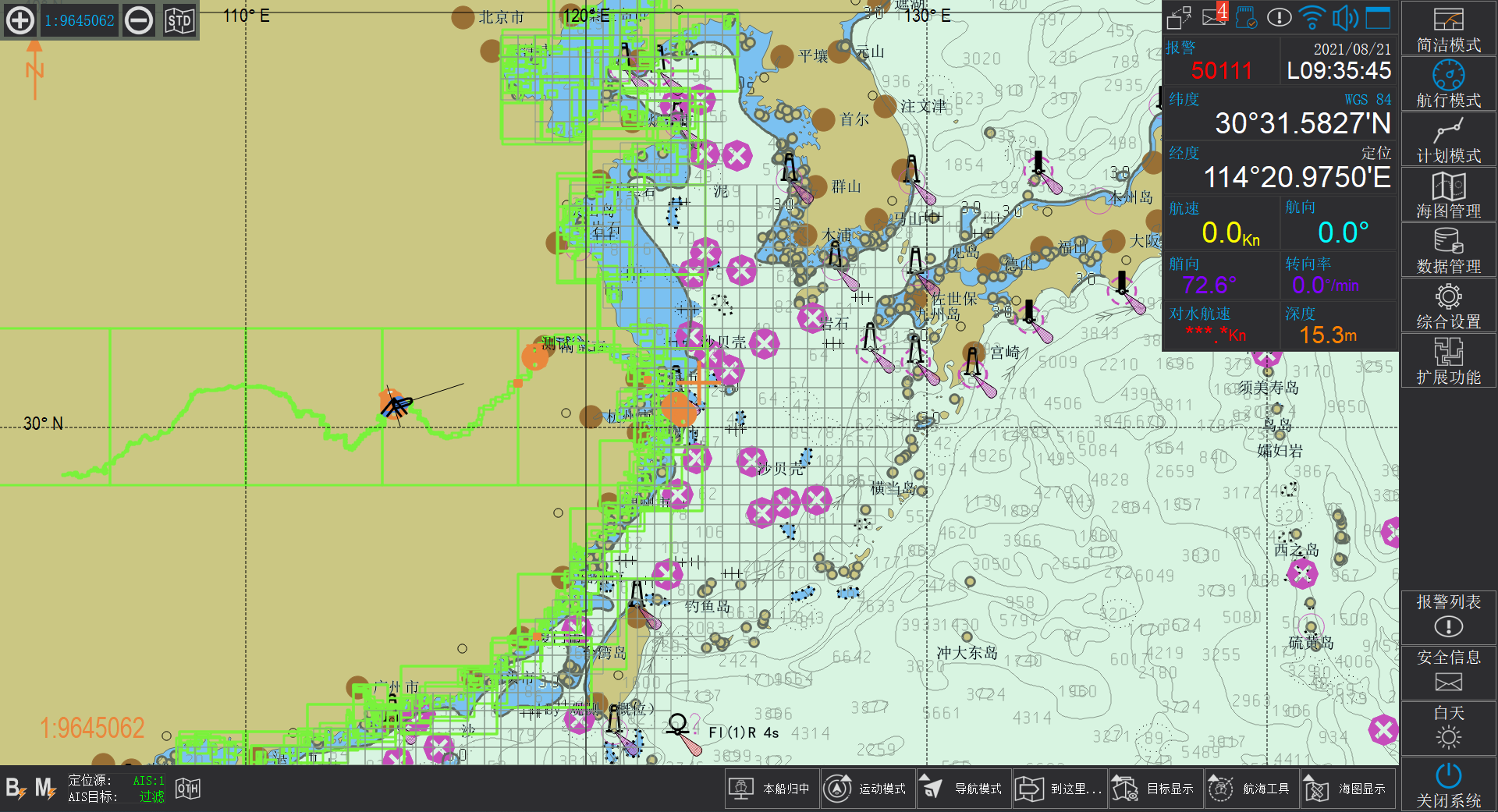1498x812 pixels.
Task: Click the zoom in plus icon
Action: (20, 20)
